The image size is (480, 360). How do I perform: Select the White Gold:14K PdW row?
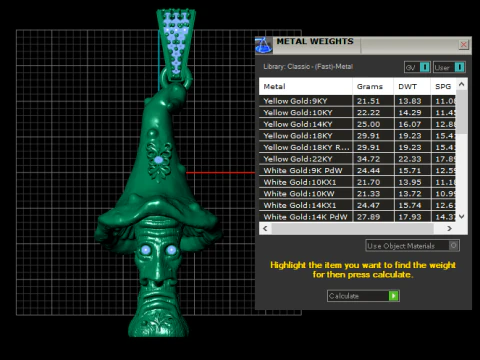coord(357,217)
